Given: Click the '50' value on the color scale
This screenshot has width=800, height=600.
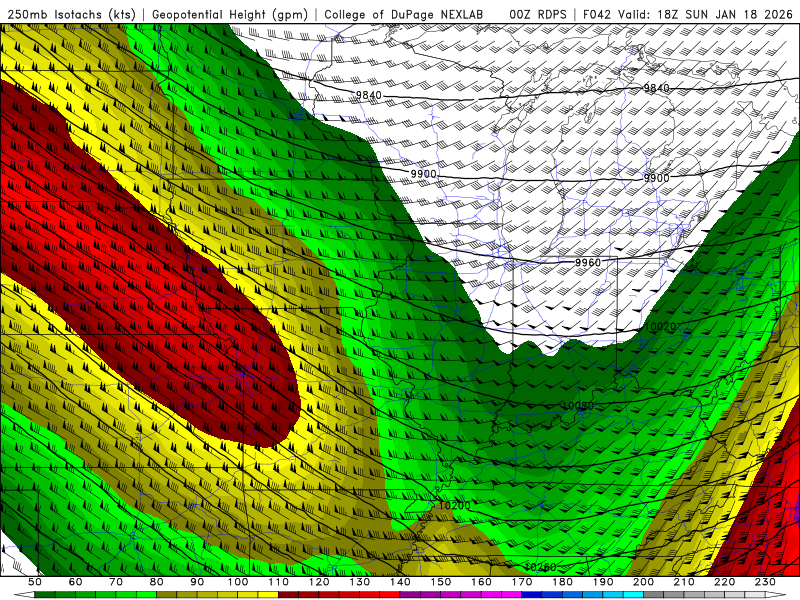Looking at the screenshot, I should coord(35,582).
